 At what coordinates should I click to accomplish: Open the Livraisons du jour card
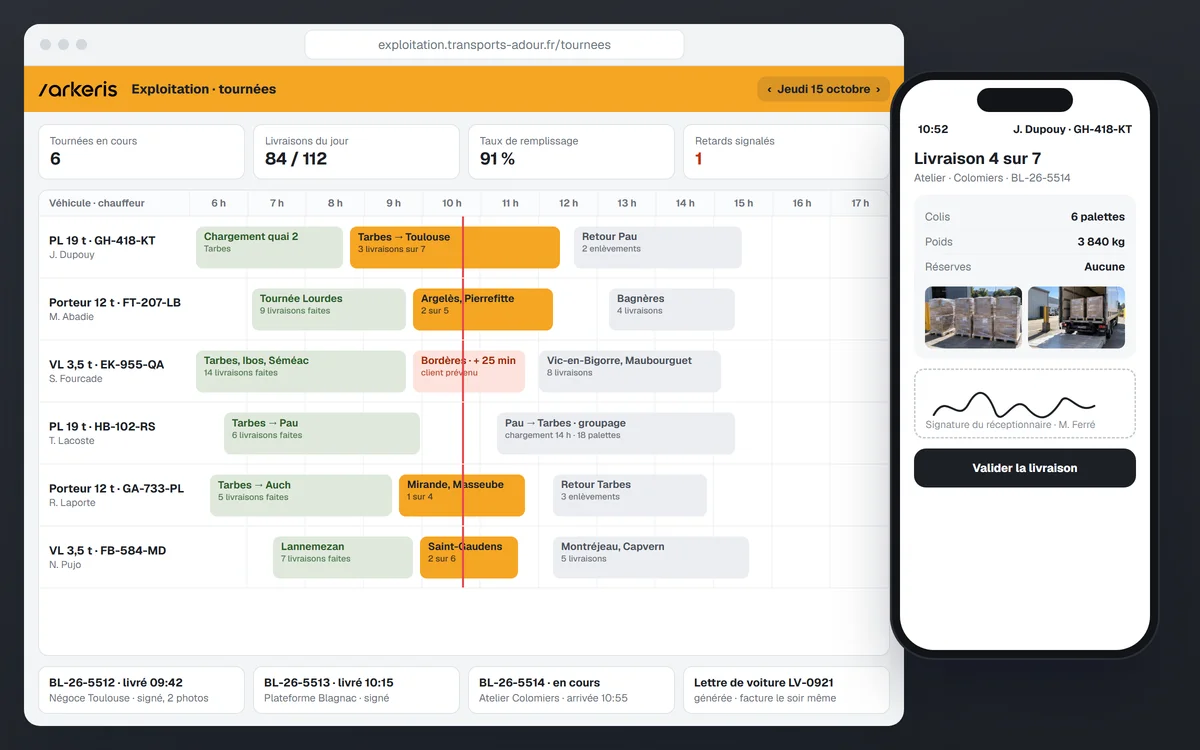[x=356, y=152]
